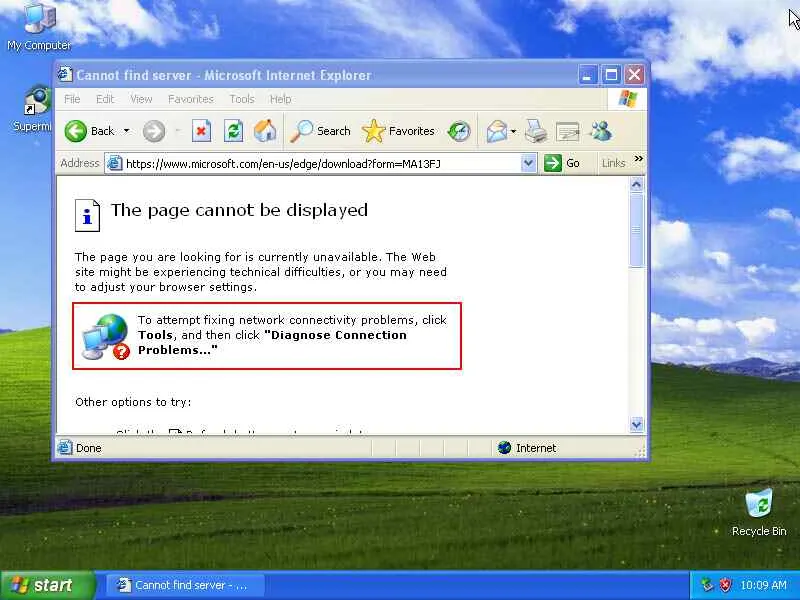This screenshot has height=600, width=800.
Task: Go to the Home page icon
Action: point(265,131)
